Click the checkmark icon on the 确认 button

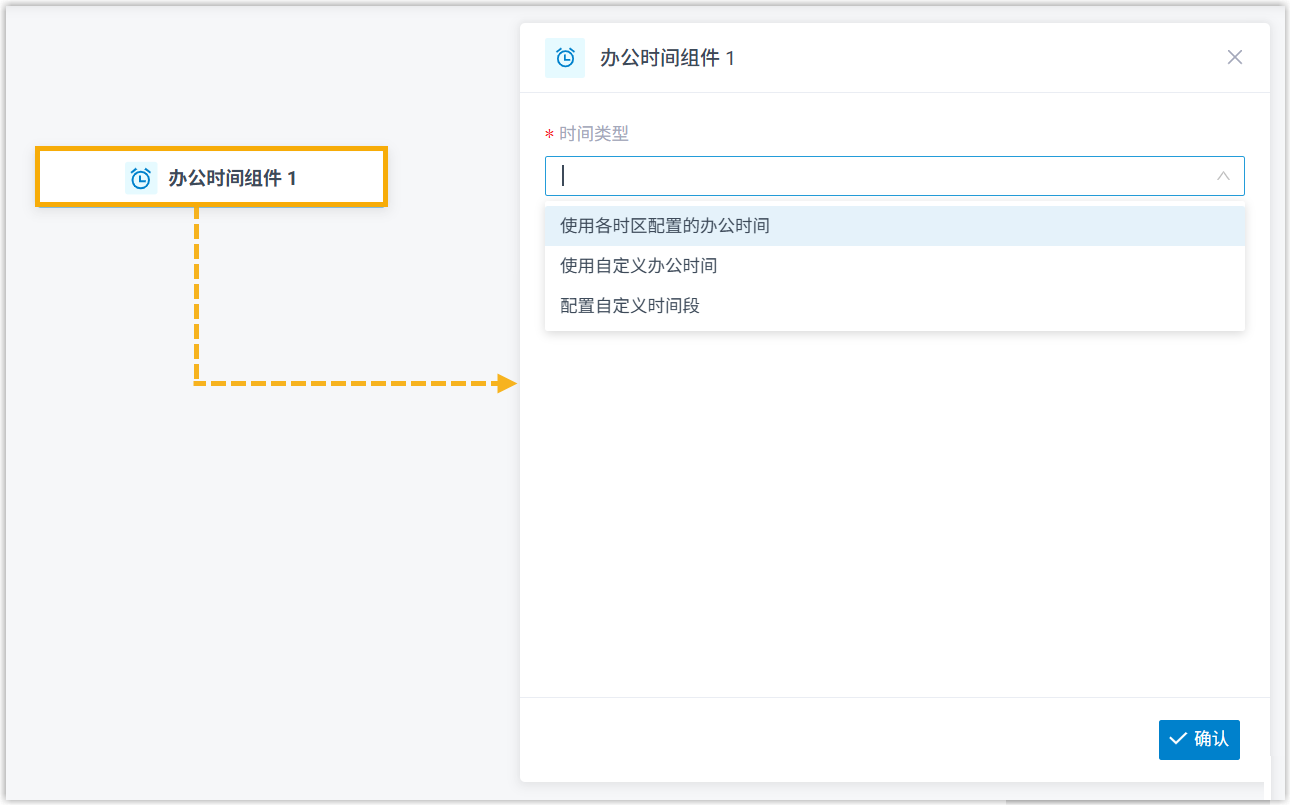click(1177, 739)
